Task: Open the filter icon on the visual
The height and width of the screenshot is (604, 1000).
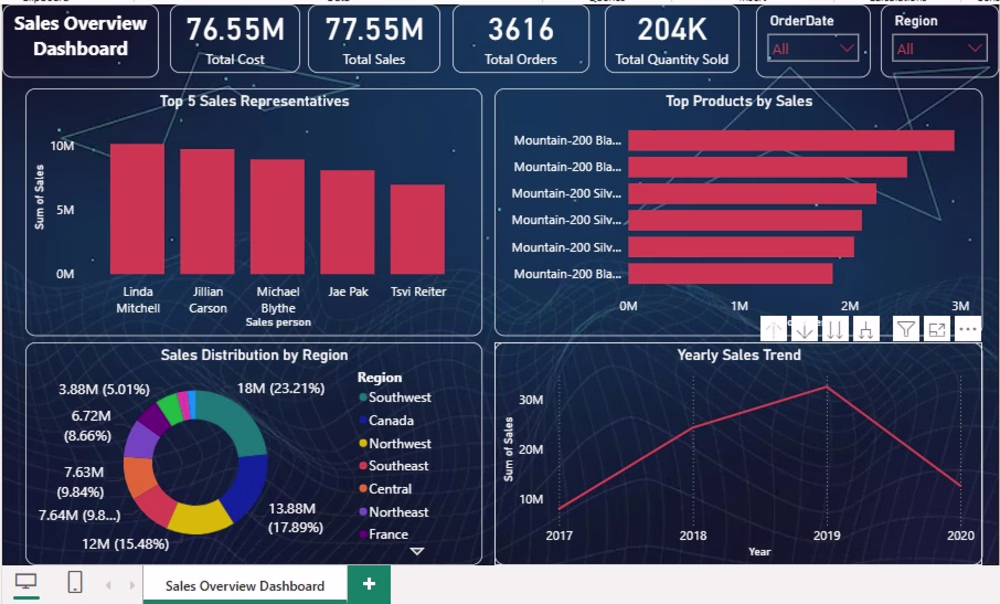Action: click(x=906, y=330)
